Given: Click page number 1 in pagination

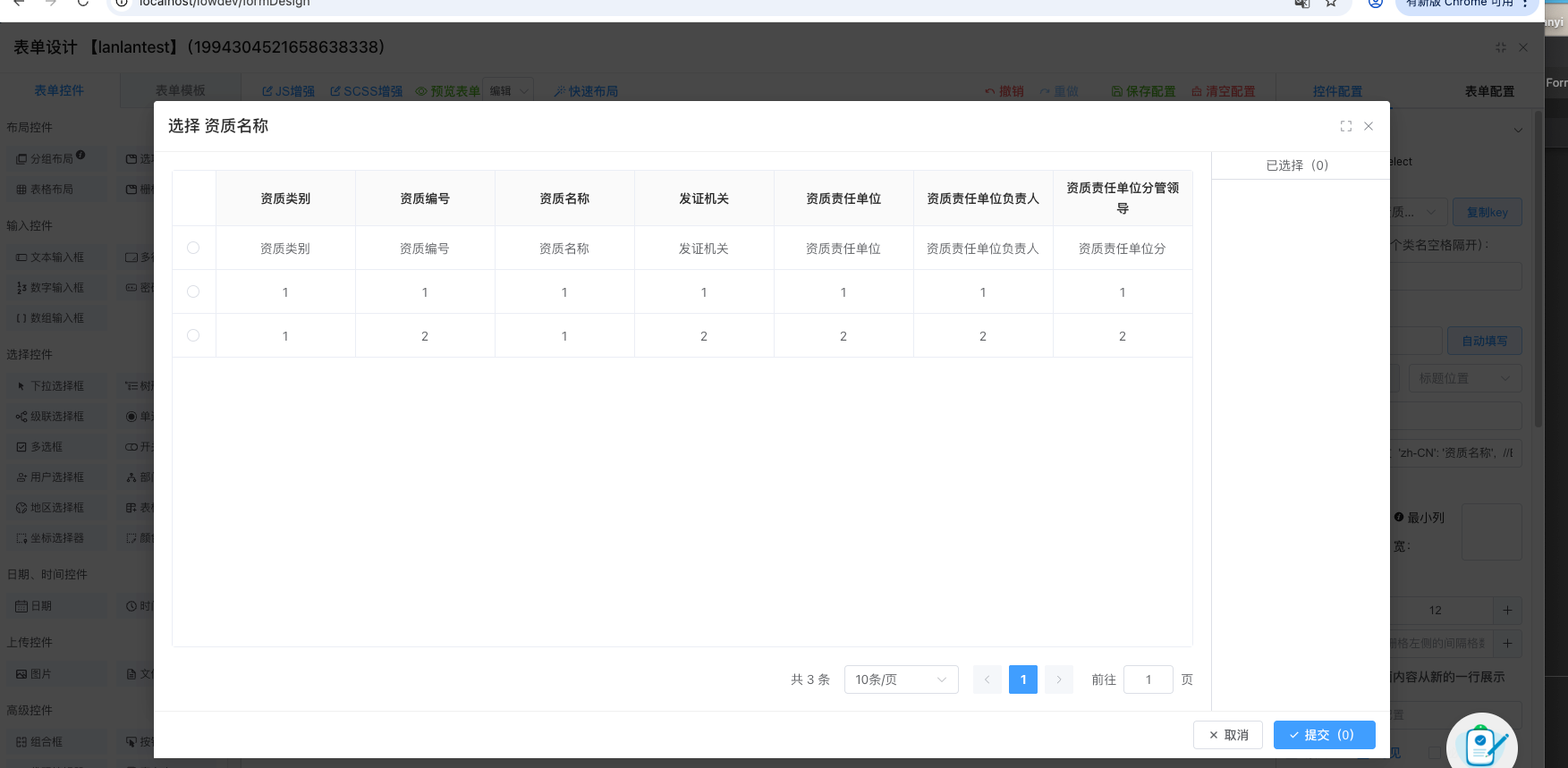Looking at the screenshot, I should pyautogui.click(x=1023, y=679).
